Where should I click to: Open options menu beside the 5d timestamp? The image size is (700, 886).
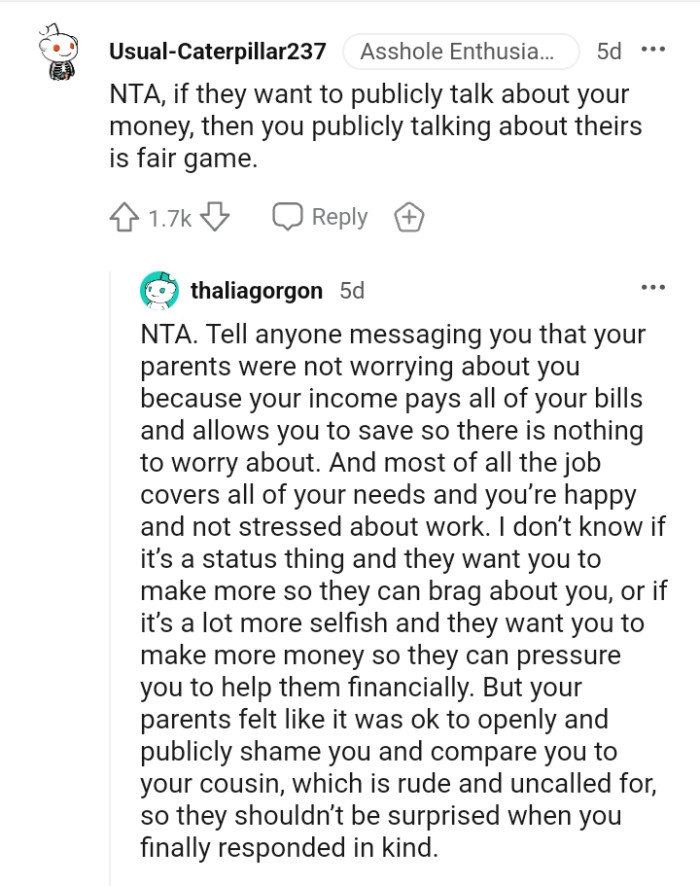[654, 50]
